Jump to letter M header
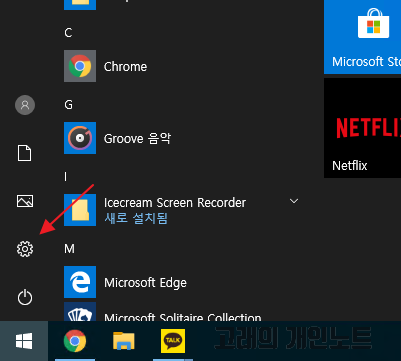Viewport: 401px width, 361px height. pyautogui.click(x=69, y=249)
